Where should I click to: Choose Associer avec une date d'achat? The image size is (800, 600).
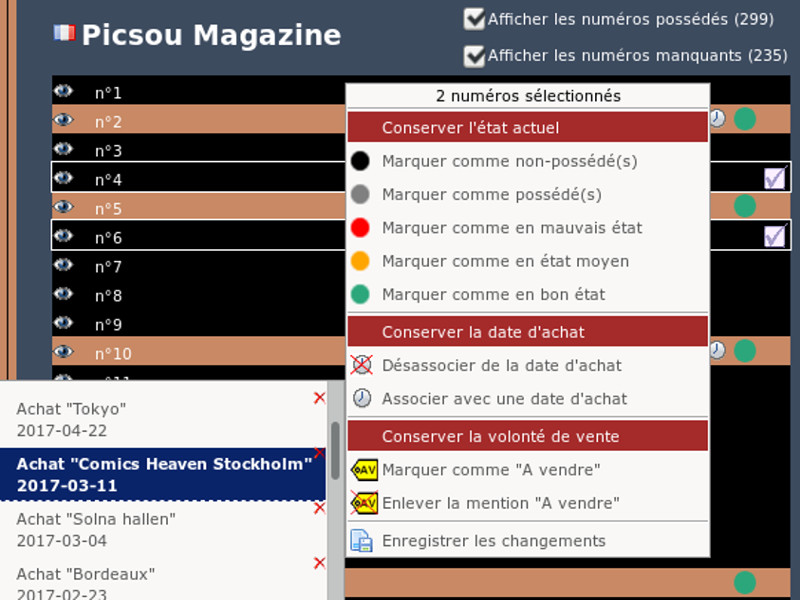coord(528,398)
